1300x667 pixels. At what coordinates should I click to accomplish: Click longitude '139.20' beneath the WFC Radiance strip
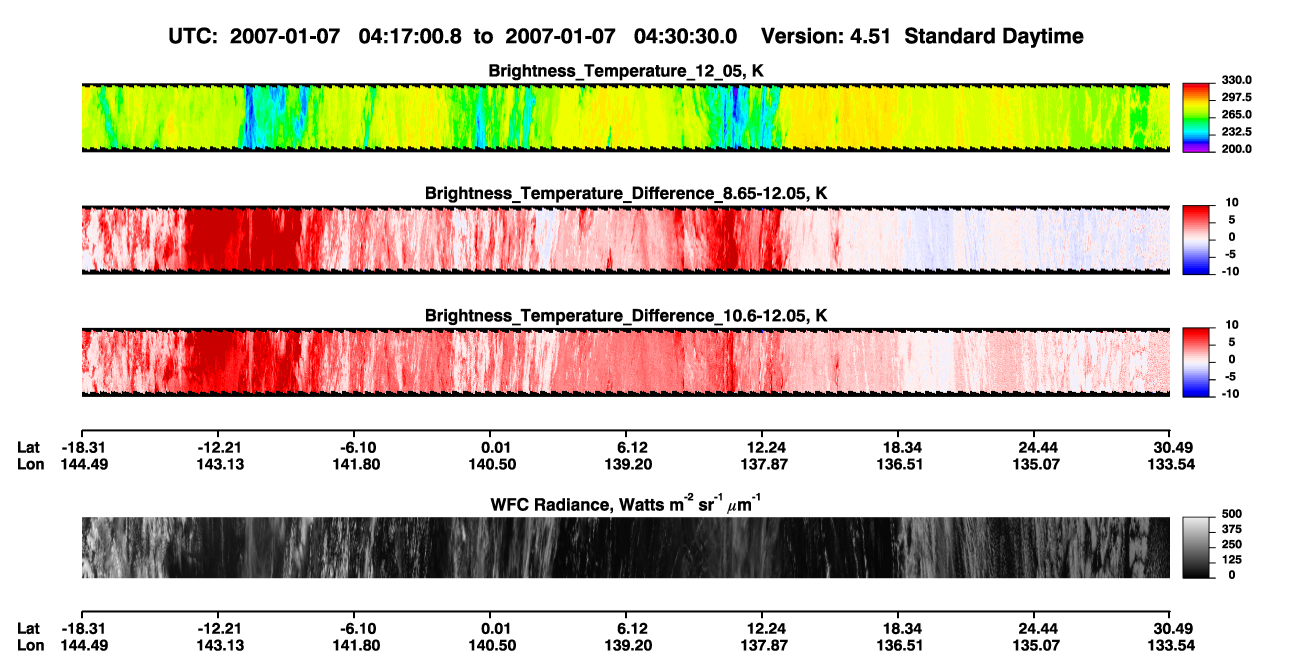click(x=628, y=645)
